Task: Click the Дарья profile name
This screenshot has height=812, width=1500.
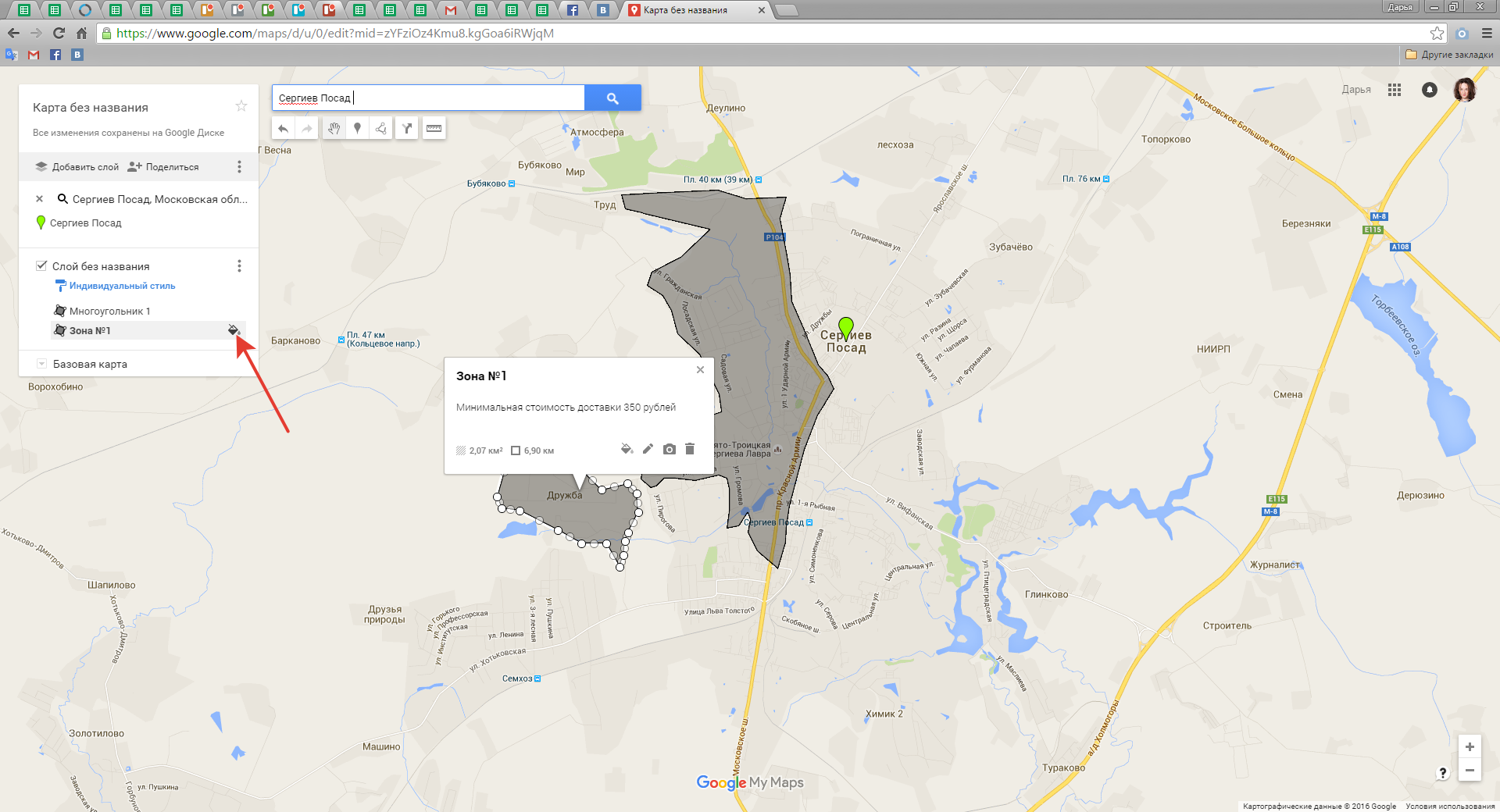Action: click(x=1356, y=90)
